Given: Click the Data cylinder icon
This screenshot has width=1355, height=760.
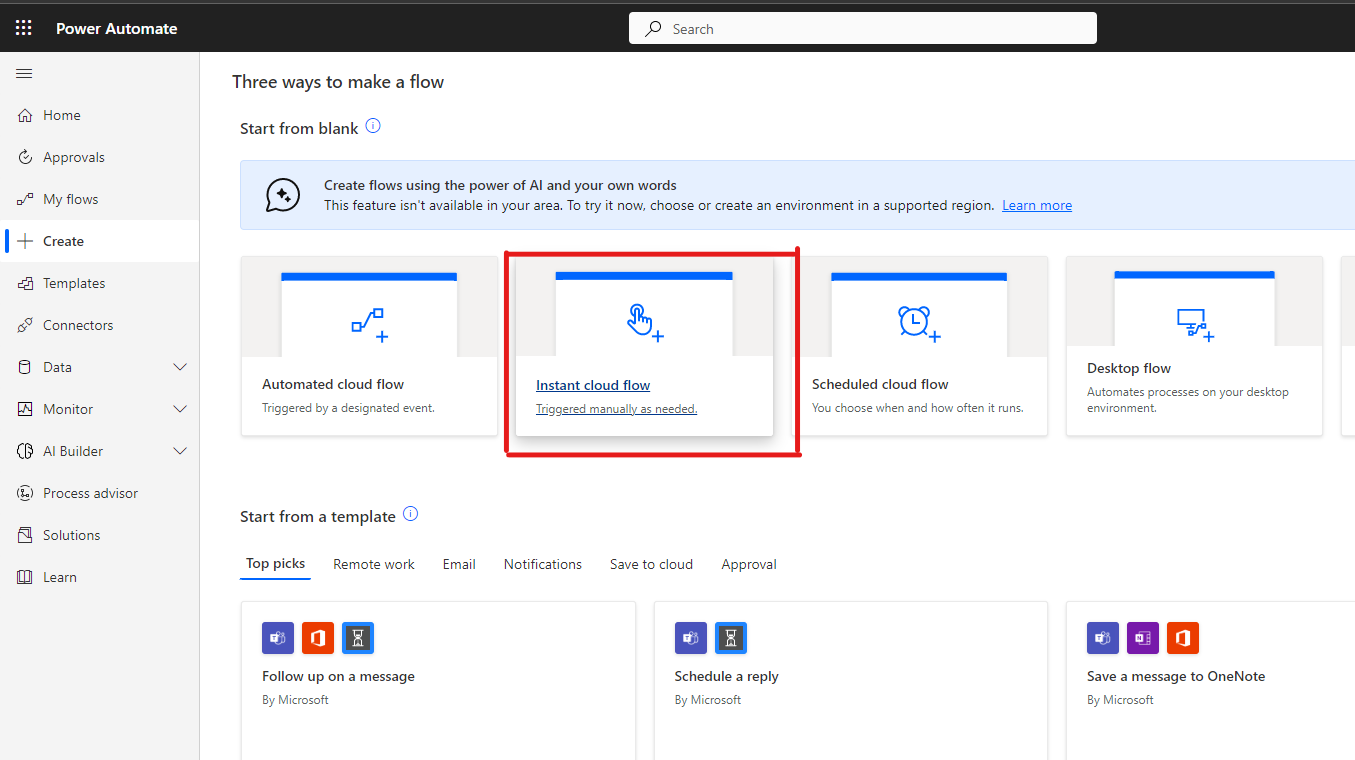Looking at the screenshot, I should (x=25, y=367).
